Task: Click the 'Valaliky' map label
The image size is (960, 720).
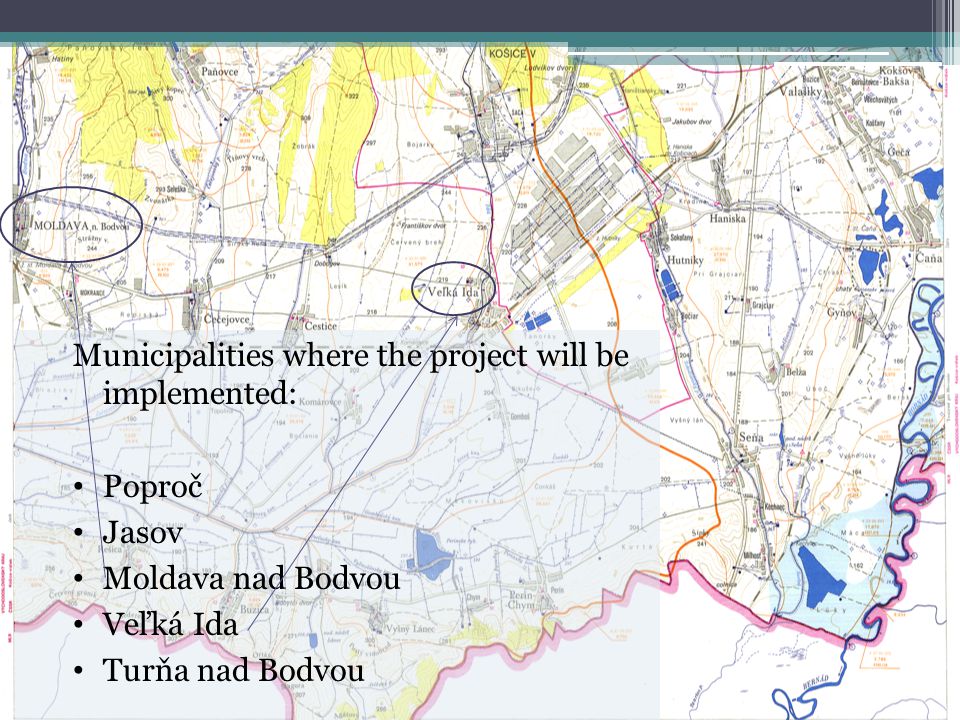Action: tap(801, 91)
